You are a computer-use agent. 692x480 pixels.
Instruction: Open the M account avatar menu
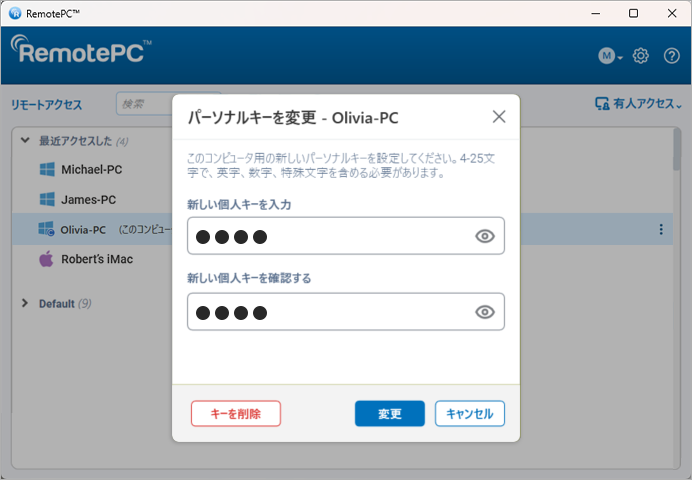coord(610,56)
